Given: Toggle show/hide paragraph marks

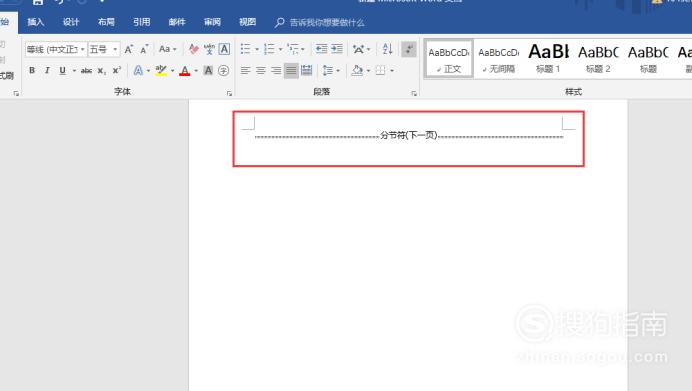Looking at the screenshot, I should click(x=409, y=49).
